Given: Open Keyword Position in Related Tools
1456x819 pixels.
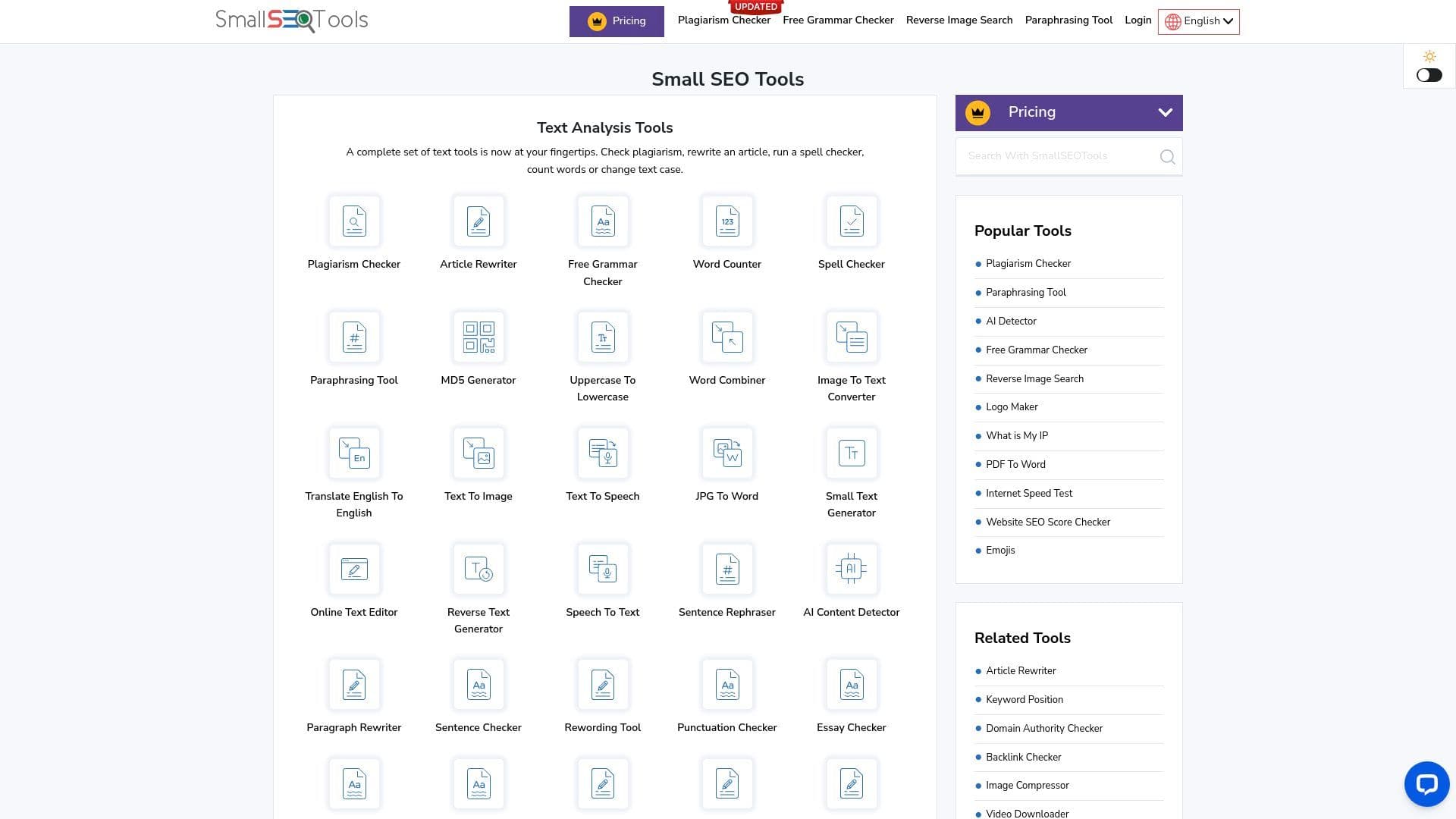Looking at the screenshot, I should click(1025, 700).
